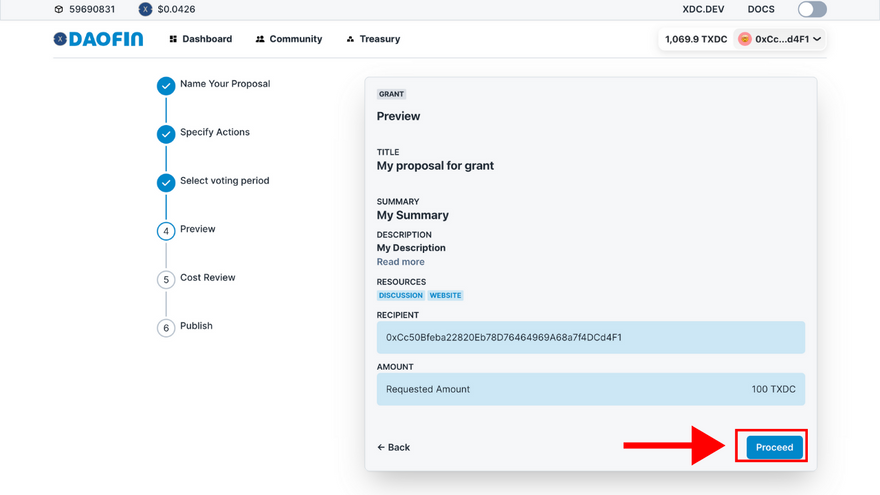This screenshot has width=880, height=495.
Task: Click the block number cube icon
Action: point(59,9)
